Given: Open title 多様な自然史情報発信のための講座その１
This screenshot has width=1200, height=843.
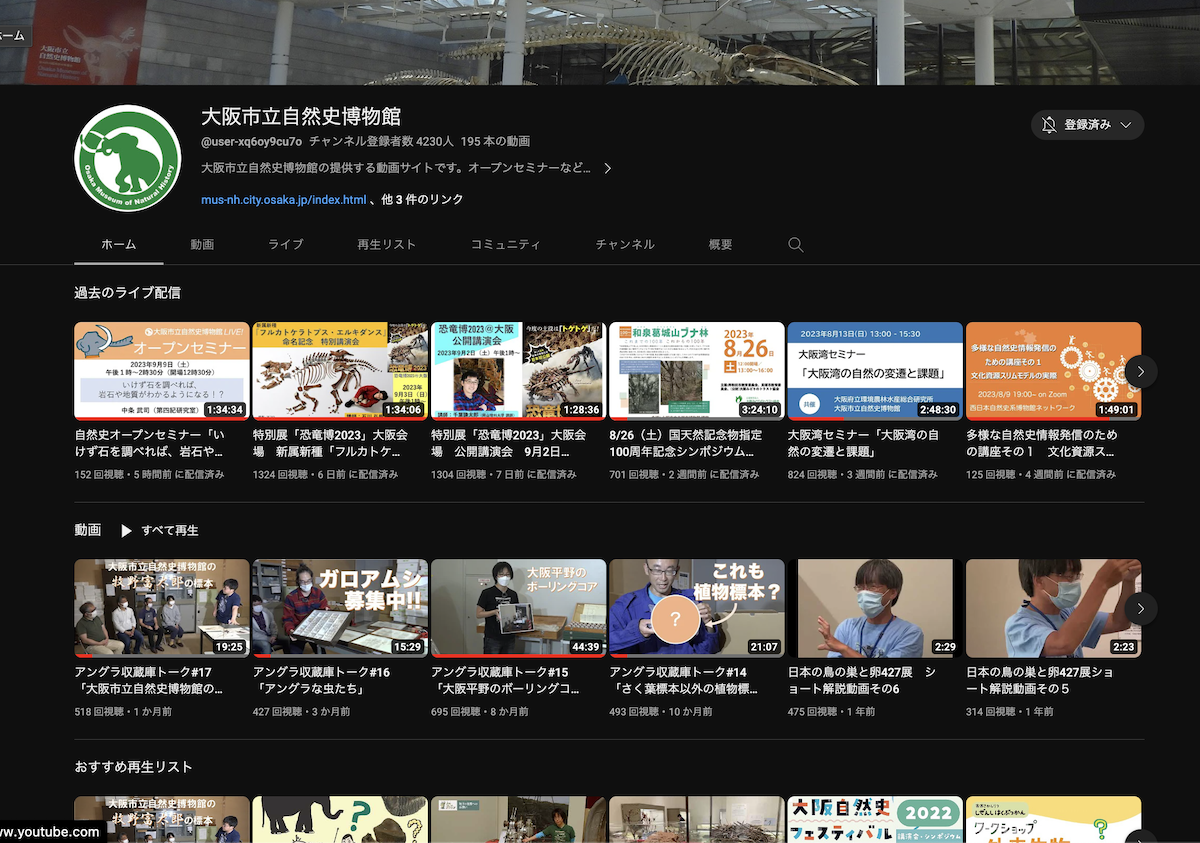Looking at the screenshot, I should tap(1042, 444).
